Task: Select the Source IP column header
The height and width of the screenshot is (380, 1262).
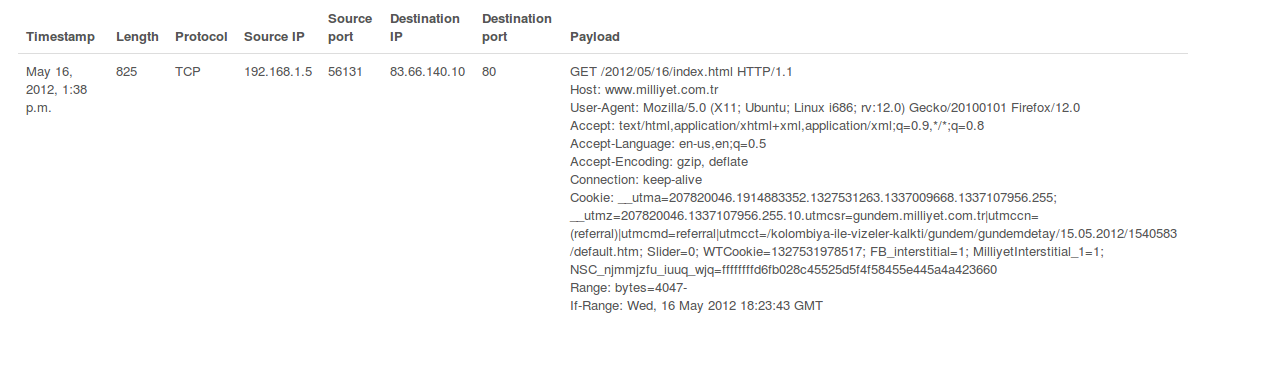Action: [274, 37]
